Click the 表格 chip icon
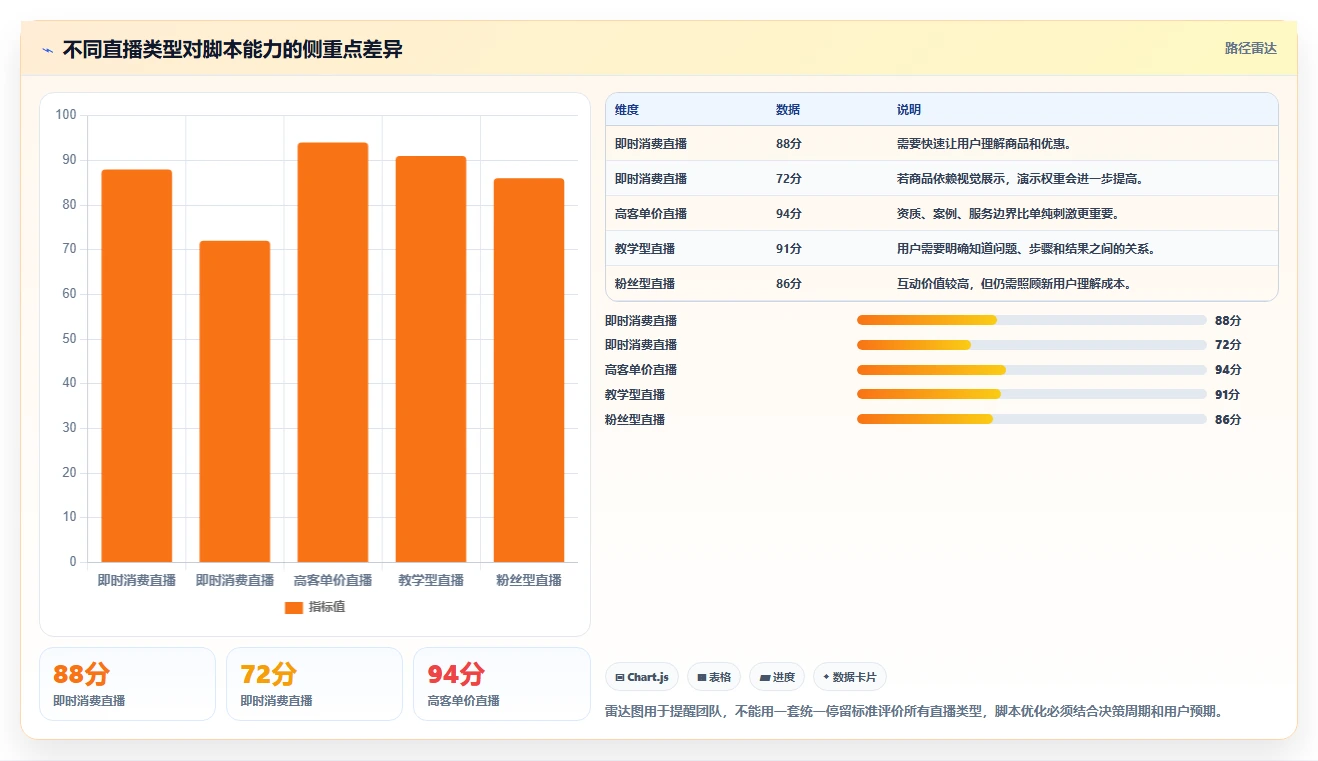Image resolution: width=1318 pixels, height=761 pixels. coord(702,678)
